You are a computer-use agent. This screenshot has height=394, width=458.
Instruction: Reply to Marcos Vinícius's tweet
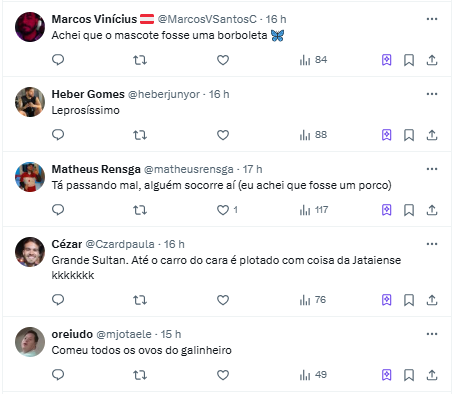(x=58, y=60)
